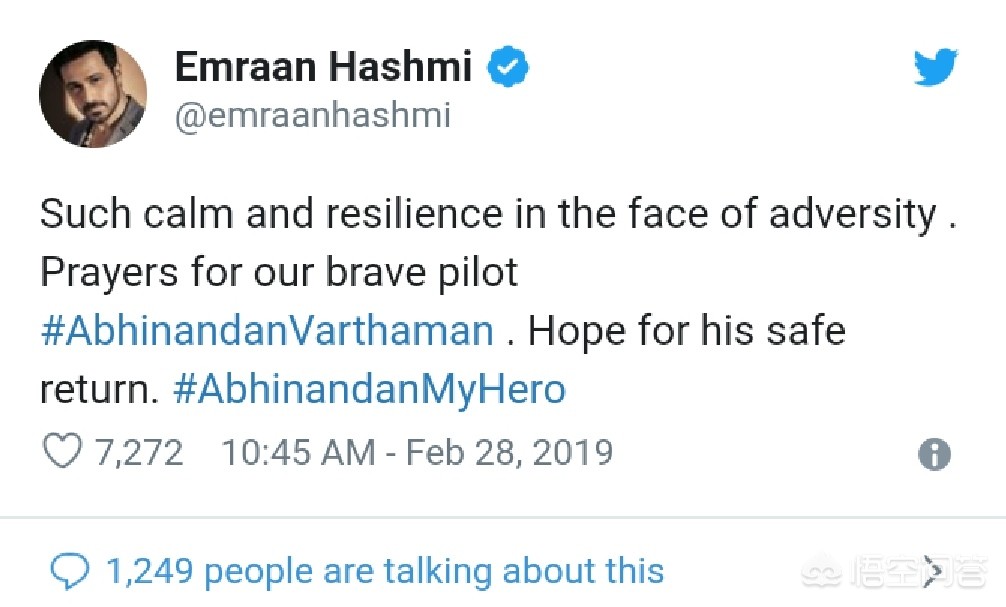Viewport: 1006px width, 607px height.
Task: Open the 10:45 AM - Feb 28, 2019 timestamp
Action: coord(417,452)
